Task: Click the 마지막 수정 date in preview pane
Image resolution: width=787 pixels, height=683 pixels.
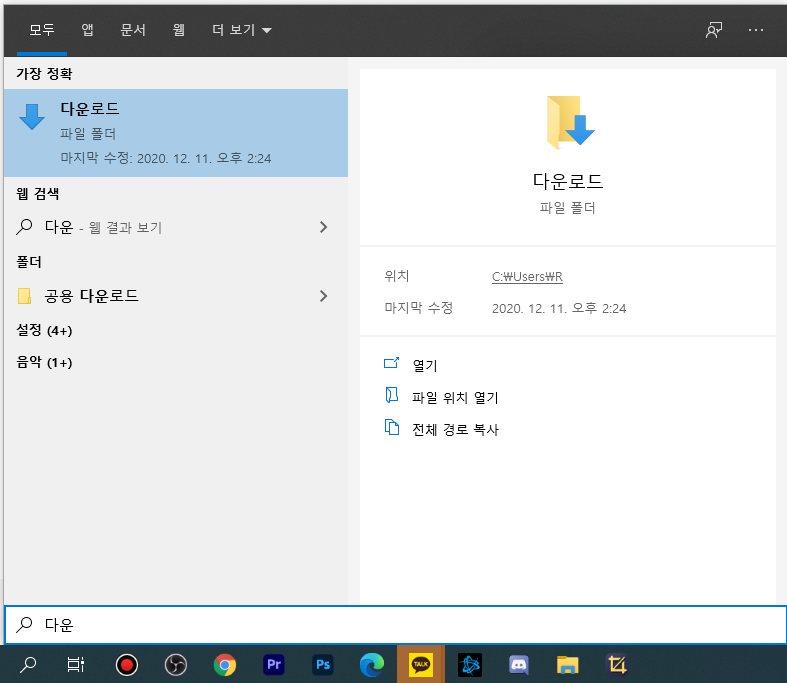Action: [x=559, y=308]
